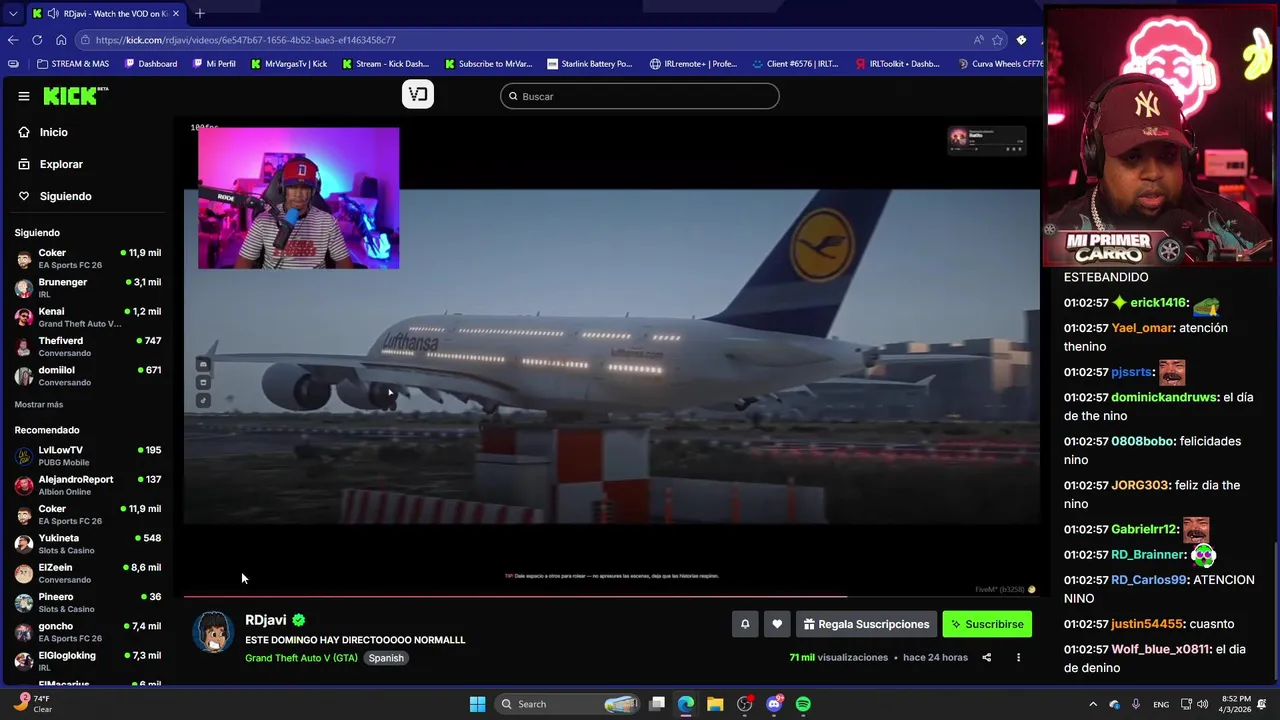Viewport: 1280px width, 720px height.
Task: Open Thefiverd followed channel
Action: pos(88,346)
